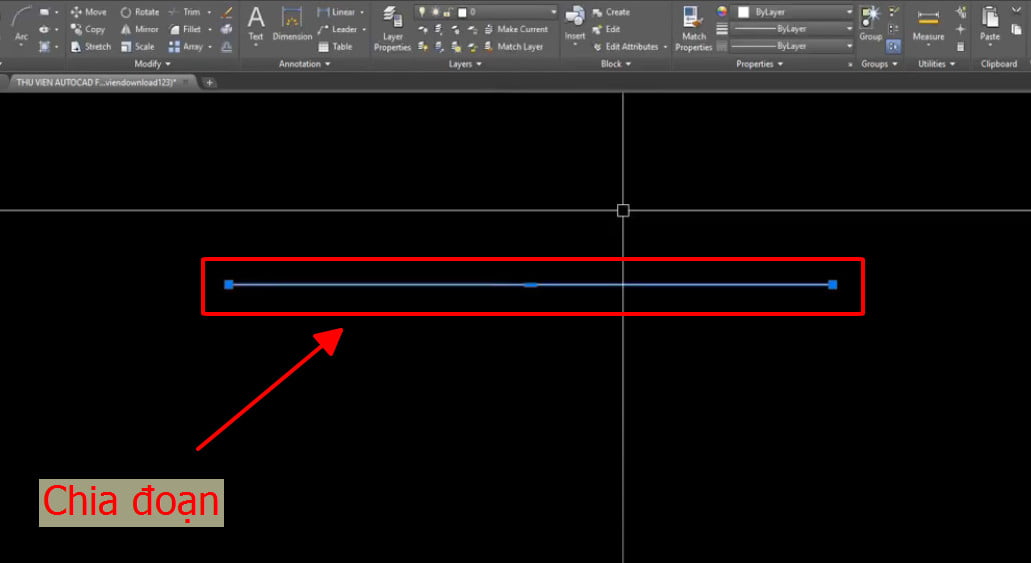
Task: Select the right endpoint grip of the line
Action: (832, 284)
